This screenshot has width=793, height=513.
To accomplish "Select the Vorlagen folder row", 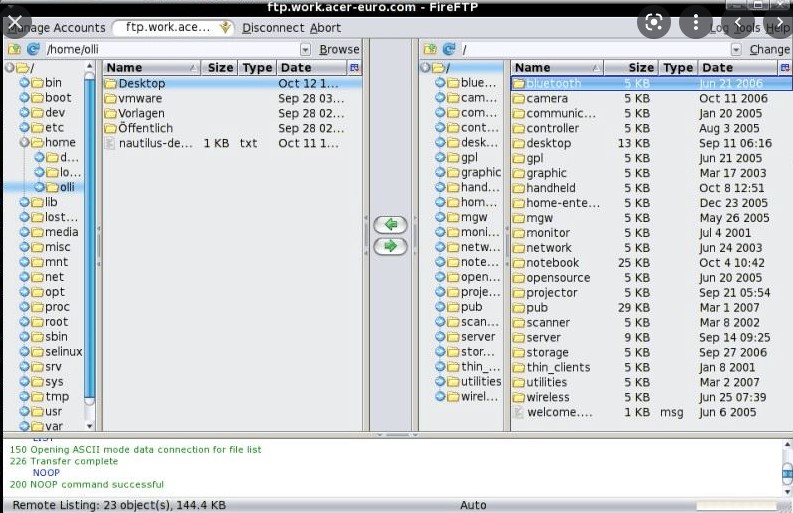I will (232, 113).
